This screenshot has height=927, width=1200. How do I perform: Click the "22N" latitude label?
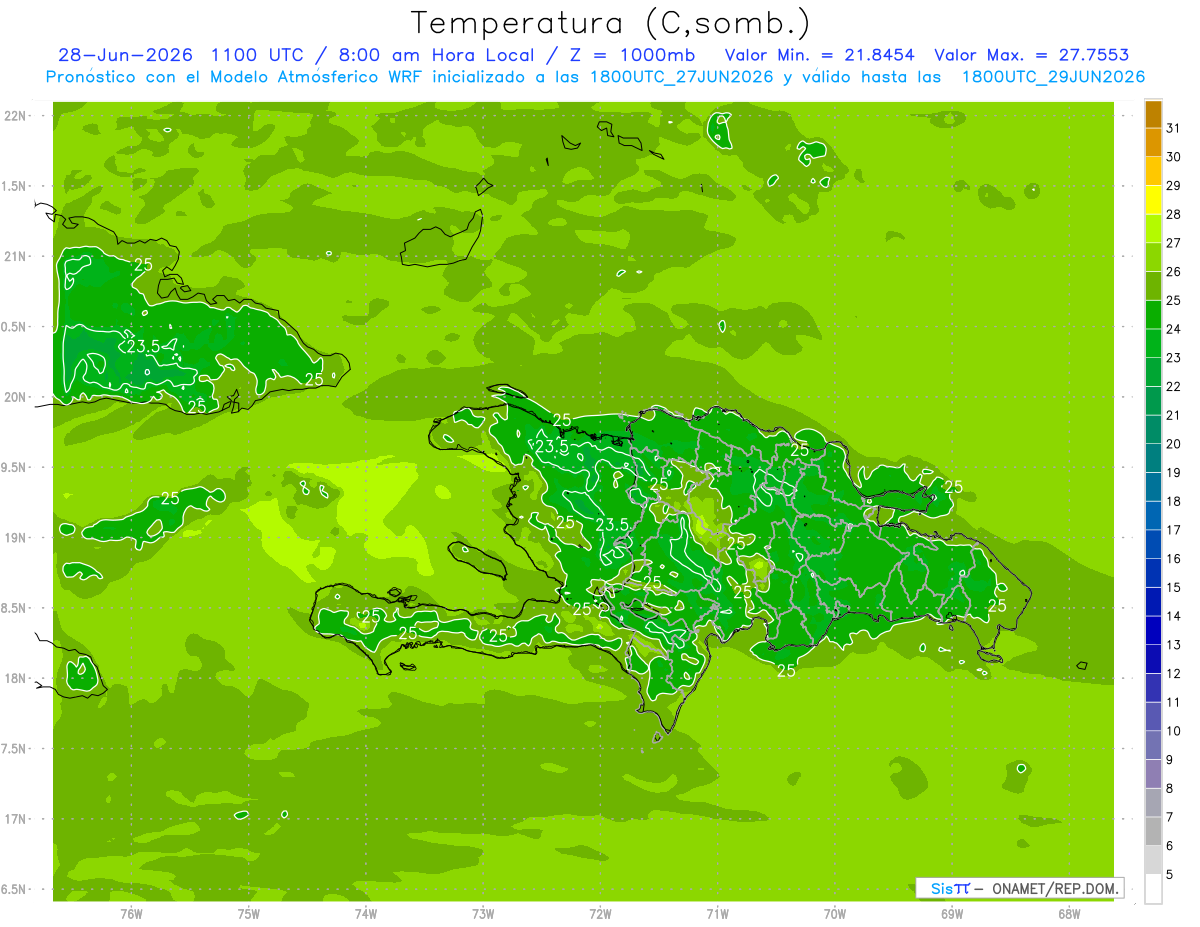point(14,116)
